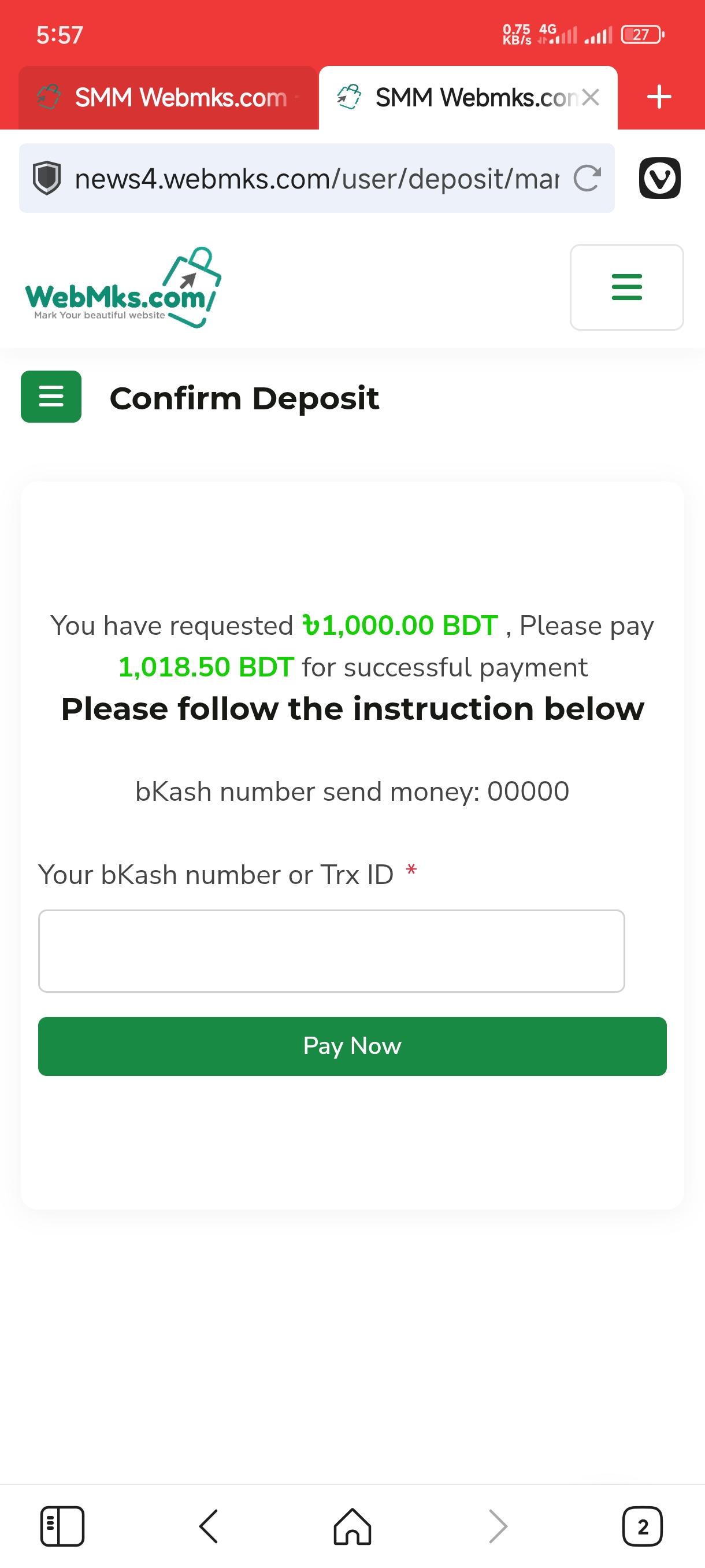
Task: Open the tab switcher showing 2 tabs
Action: tap(643, 1526)
